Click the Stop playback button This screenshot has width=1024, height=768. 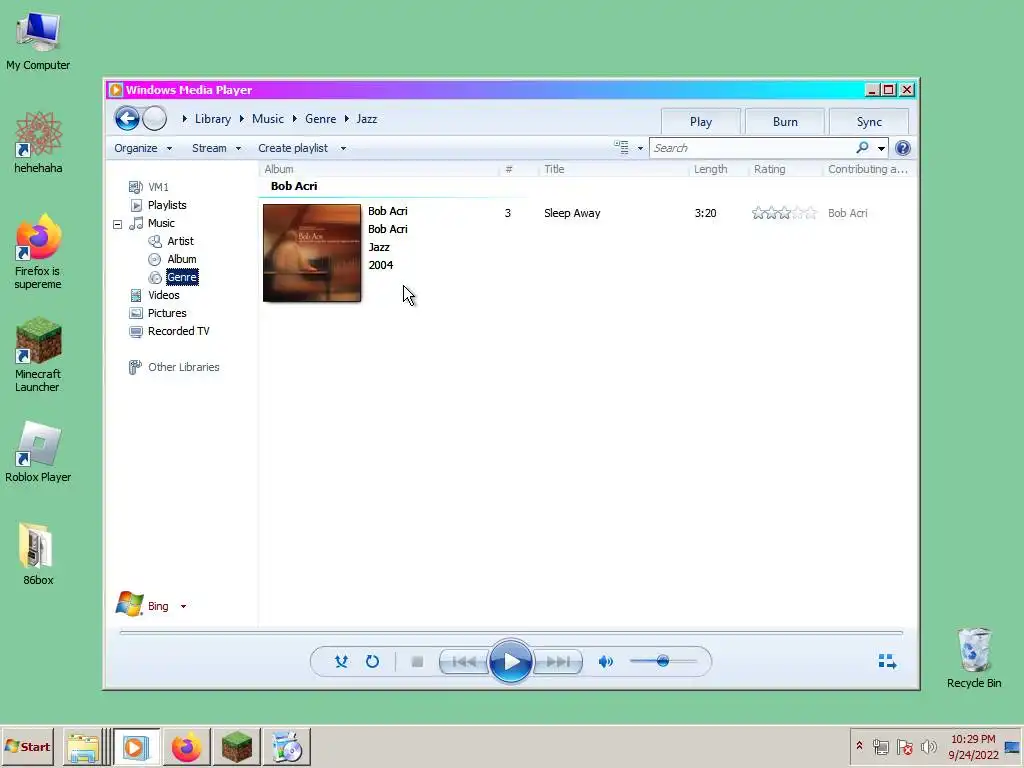417,662
